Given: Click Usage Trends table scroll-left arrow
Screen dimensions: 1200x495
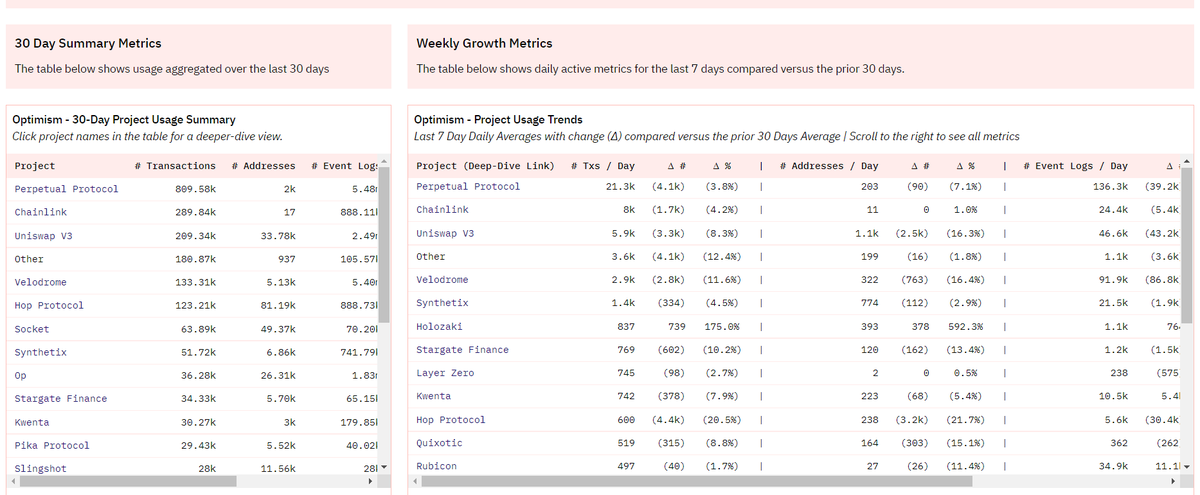Looking at the screenshot, I should [x=415, y=482].
